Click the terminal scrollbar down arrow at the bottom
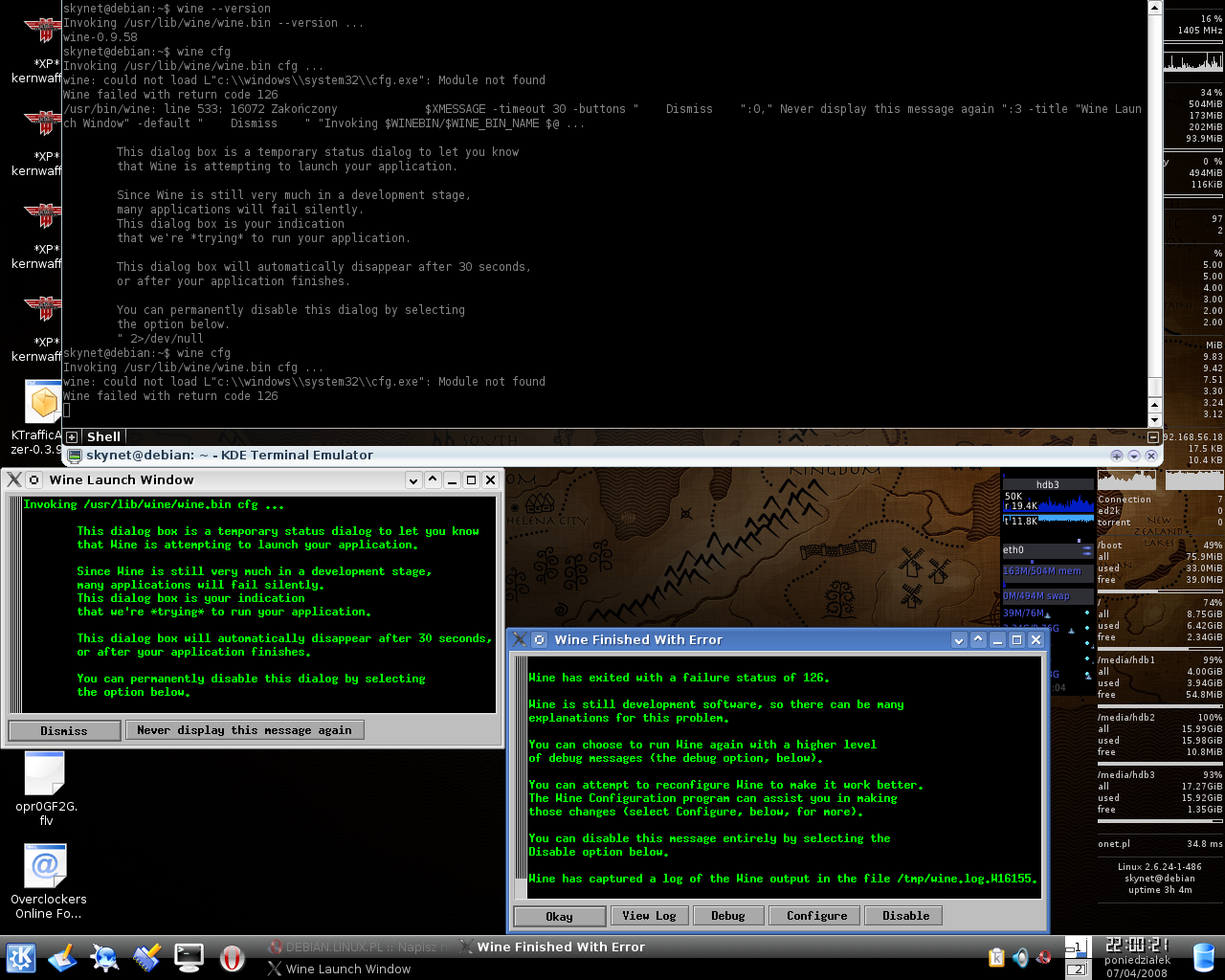 (x=1155, y=420)
